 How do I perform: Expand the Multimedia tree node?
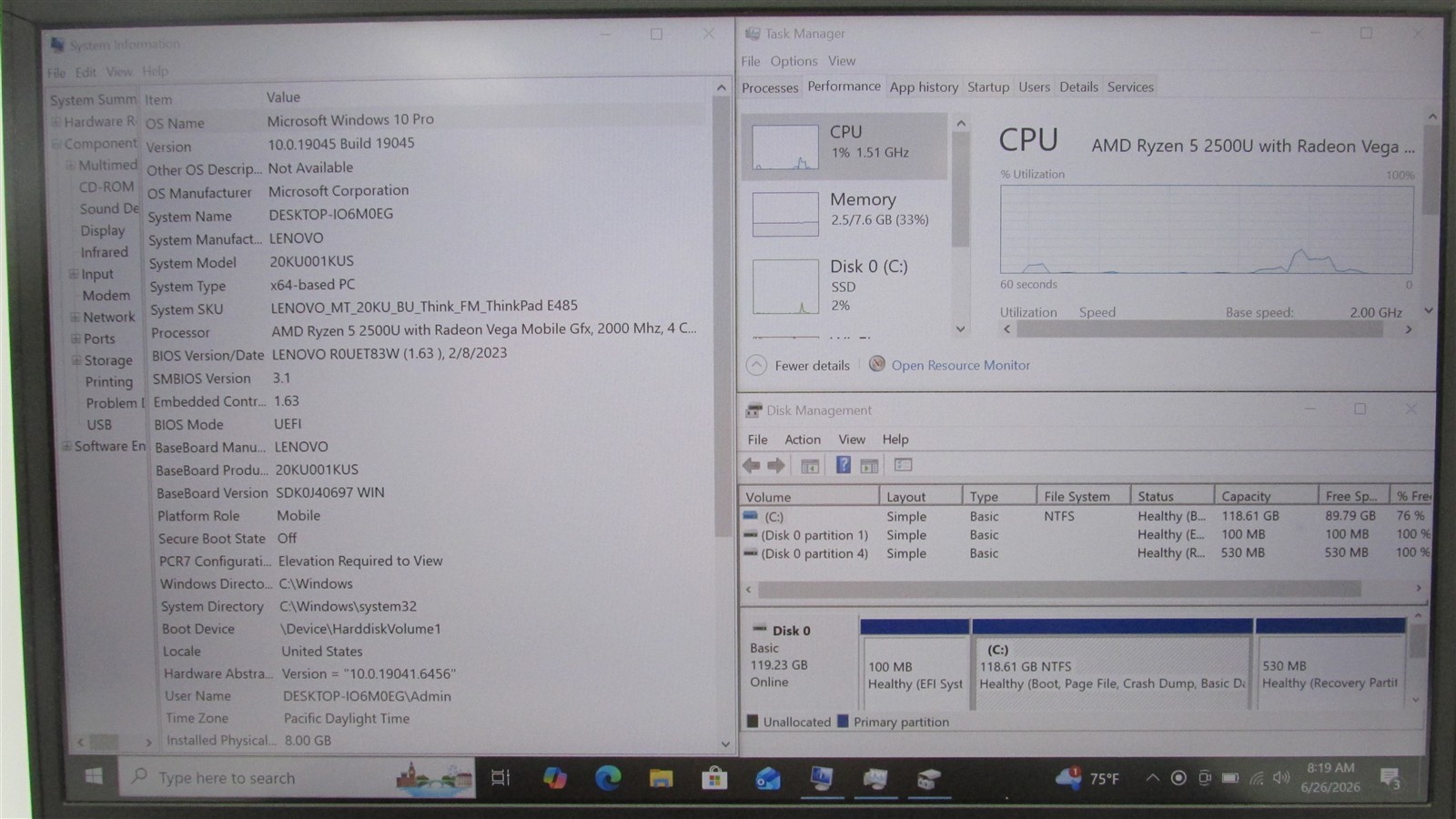point(70,166)
